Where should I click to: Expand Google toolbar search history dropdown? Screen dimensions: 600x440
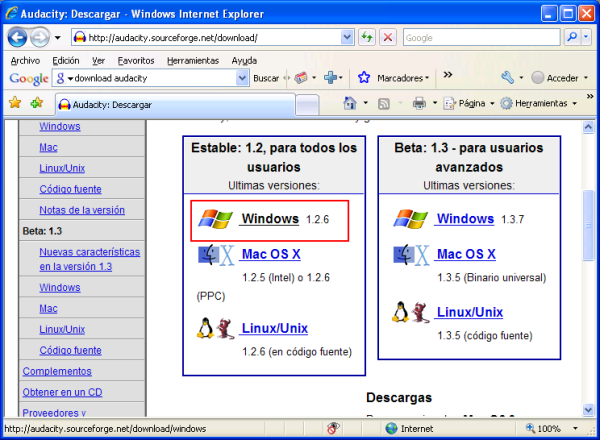click(x=242, y=78)
